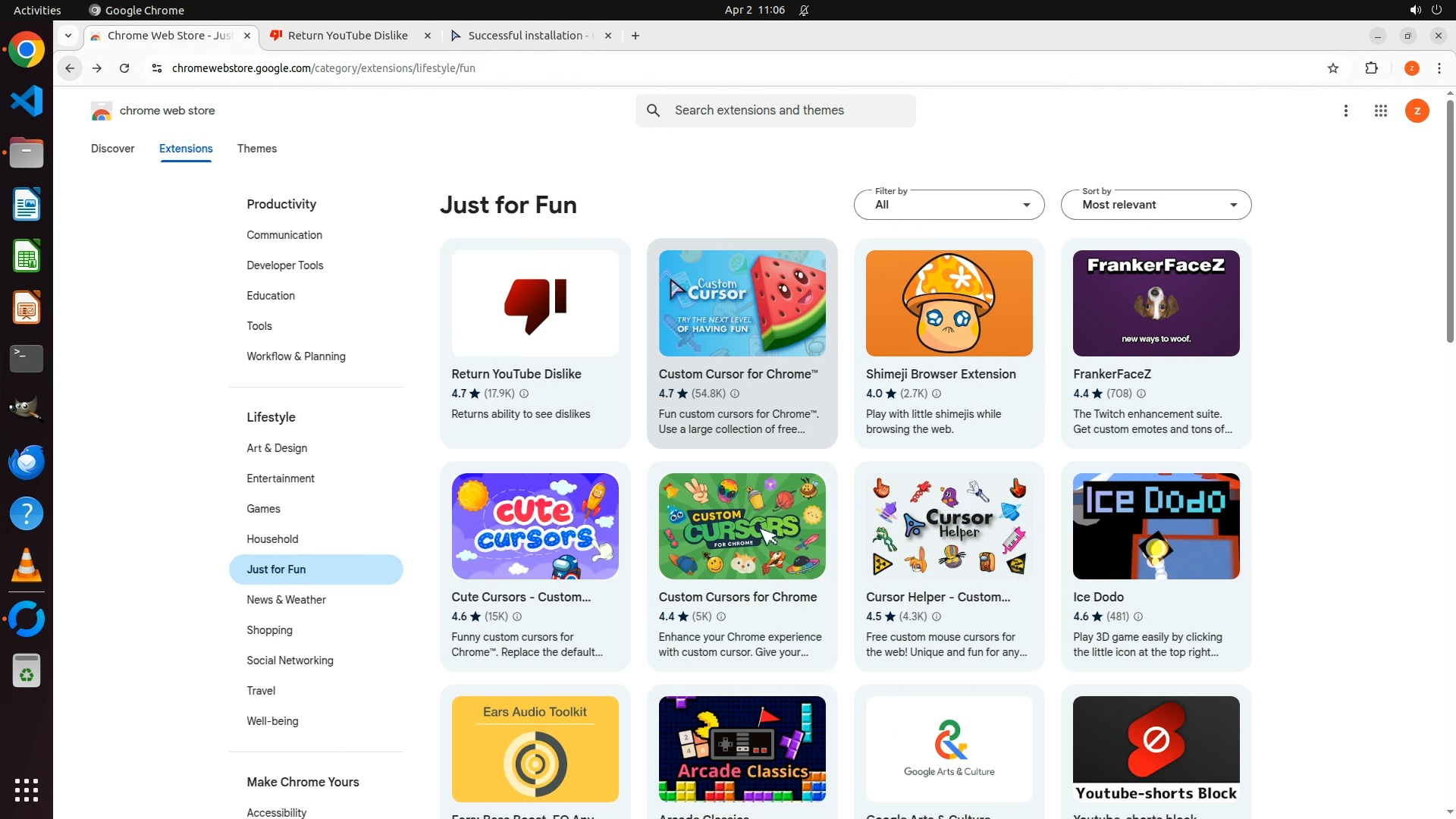Click info icon beside Return YouTube Dislike rating

click(x=524, y=394)
